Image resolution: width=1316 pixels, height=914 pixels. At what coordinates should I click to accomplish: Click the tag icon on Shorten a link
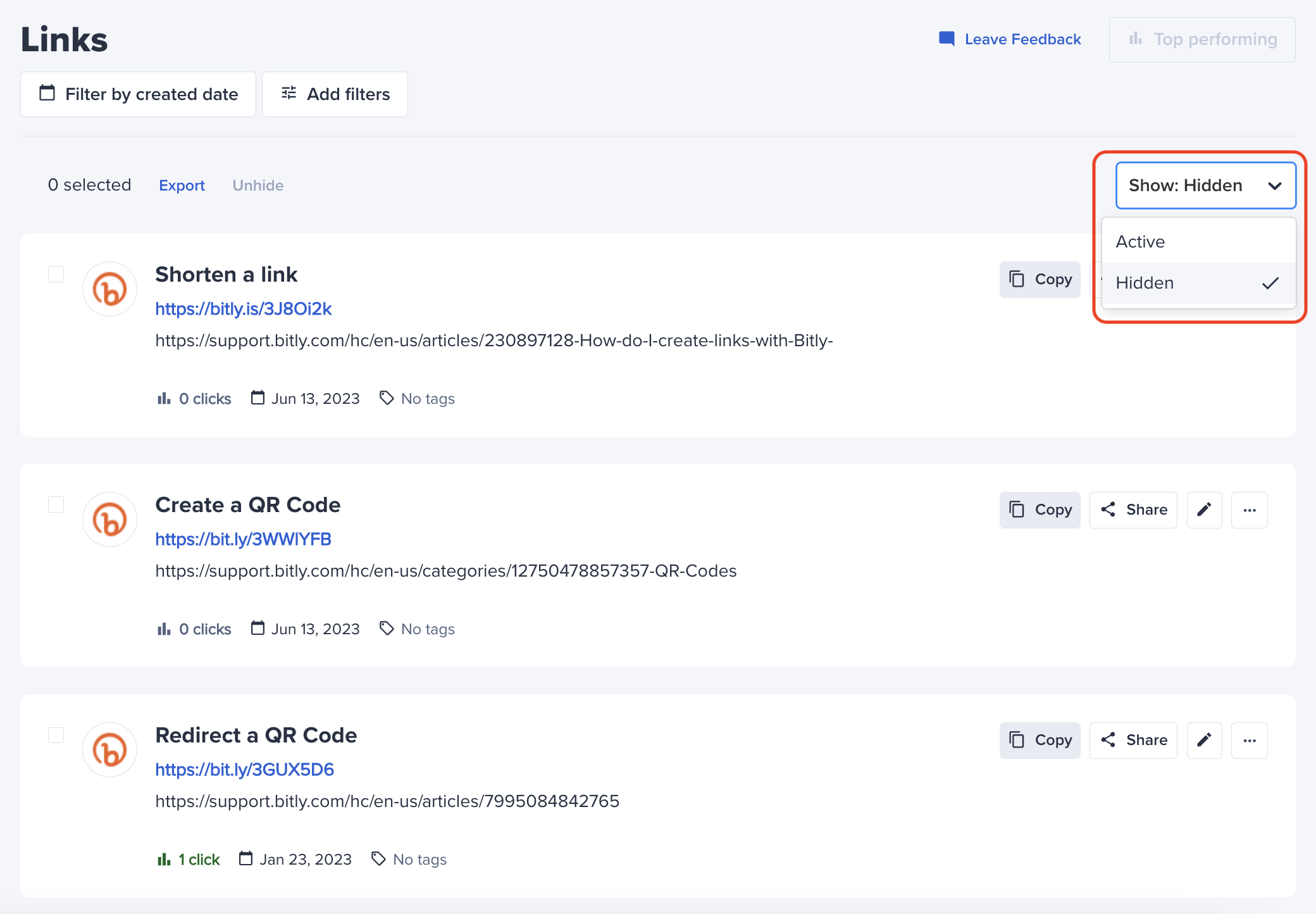[387, 398]
